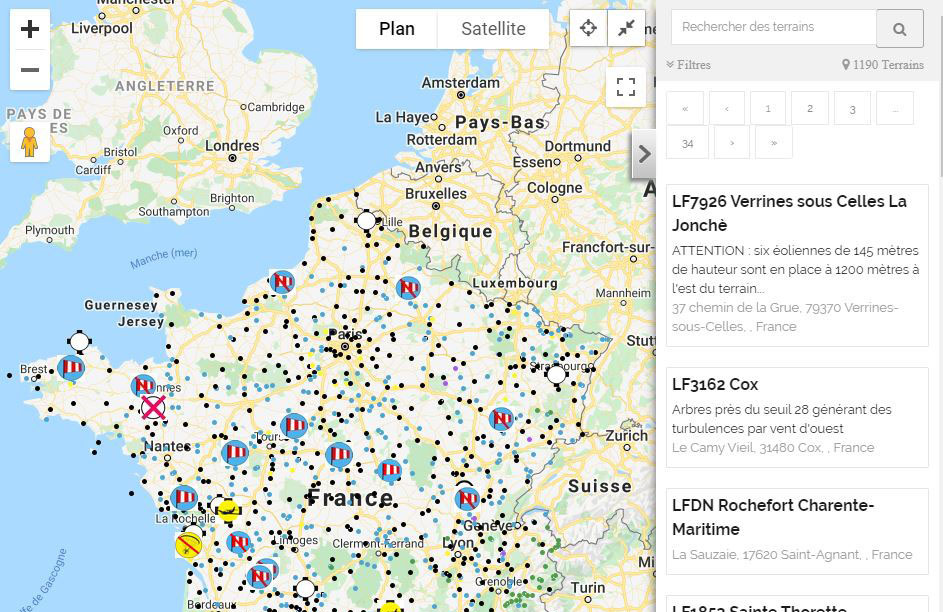Open results page 2
The height and width of the screenshot is (612, 943).
(x=810, y=109)
